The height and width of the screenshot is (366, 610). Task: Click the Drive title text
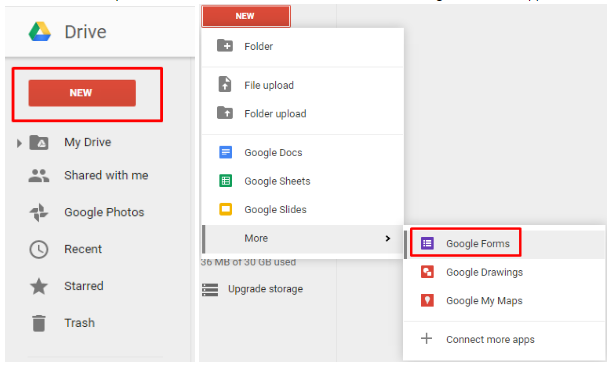pyautogui.click(x=85, y=32)
